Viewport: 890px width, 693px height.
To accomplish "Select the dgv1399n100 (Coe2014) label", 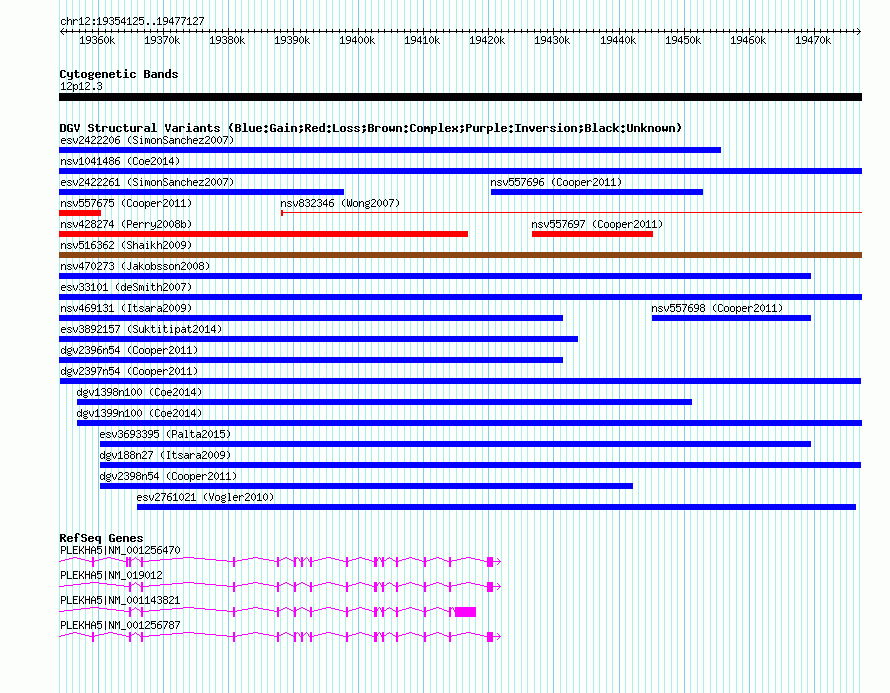I will click(139, 413).
